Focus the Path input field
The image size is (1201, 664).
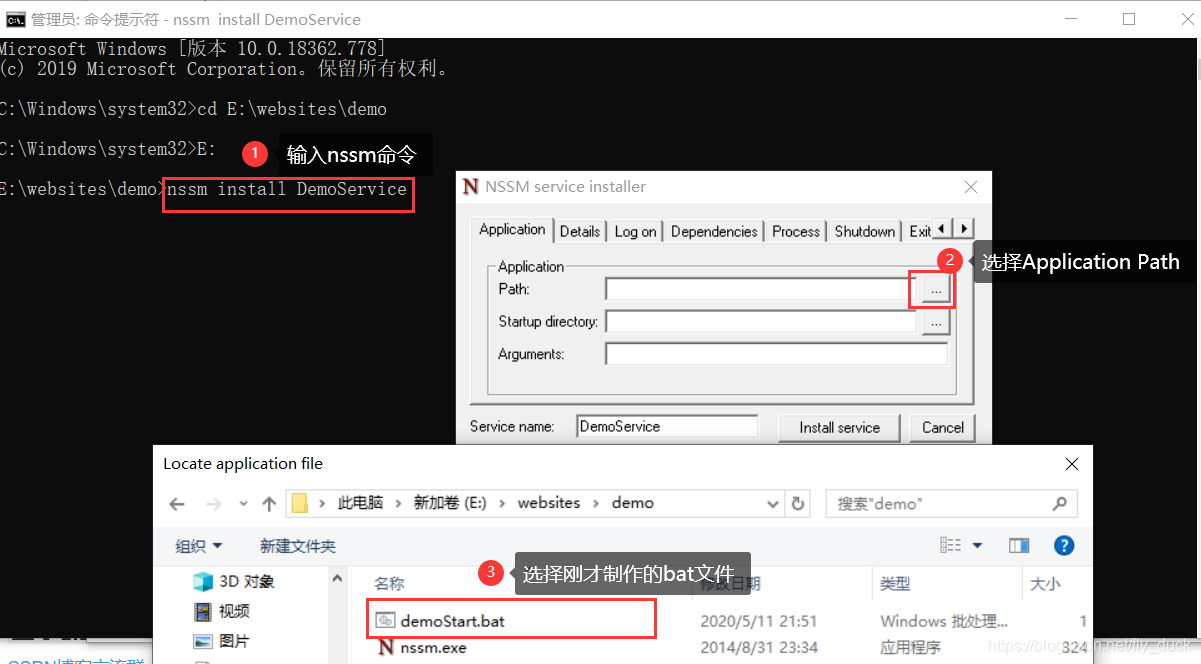pos(760,289)
